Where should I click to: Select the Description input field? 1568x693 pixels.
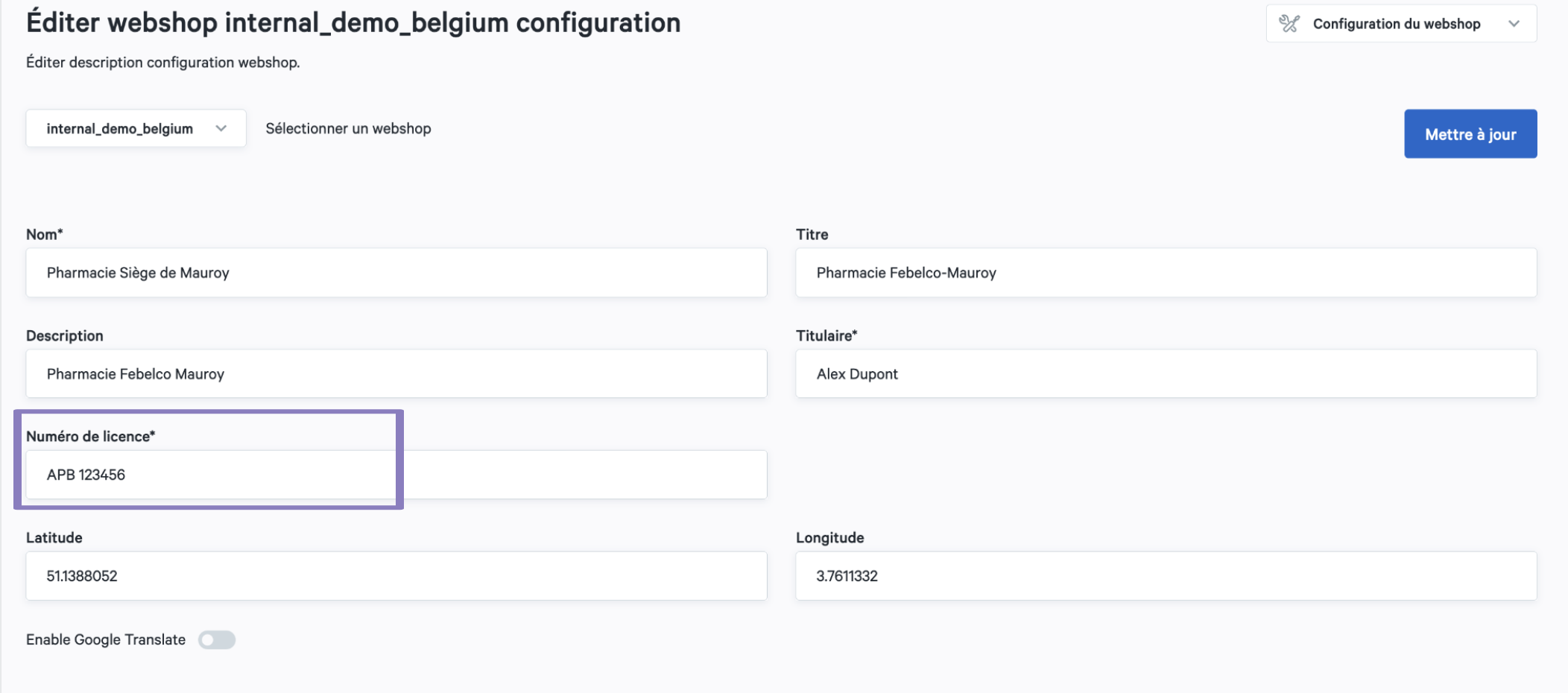click(396, 374)
